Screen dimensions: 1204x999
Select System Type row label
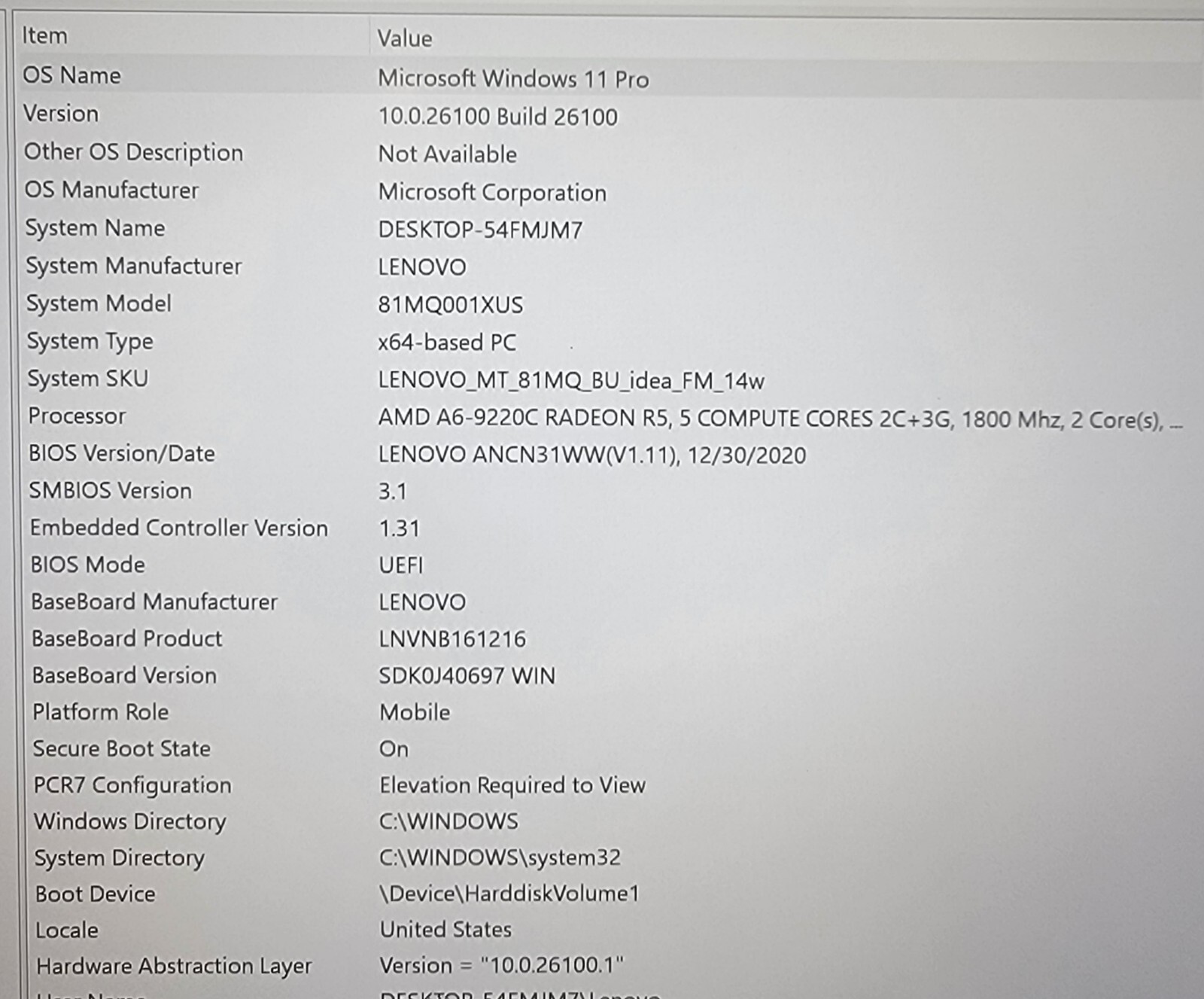[x=90, y=342]
